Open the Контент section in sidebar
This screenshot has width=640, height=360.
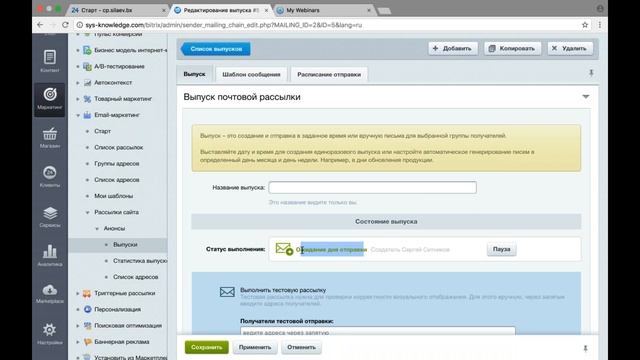[x=50, y=61]
